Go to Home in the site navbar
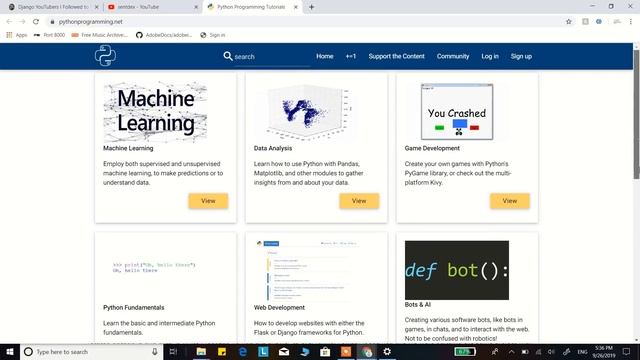This screenshot has width=640, height=360. [x=325, y=56]
